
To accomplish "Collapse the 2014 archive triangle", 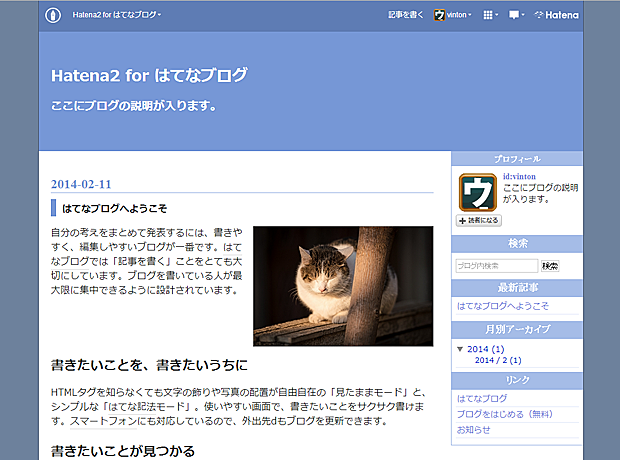I will [460, 349].
